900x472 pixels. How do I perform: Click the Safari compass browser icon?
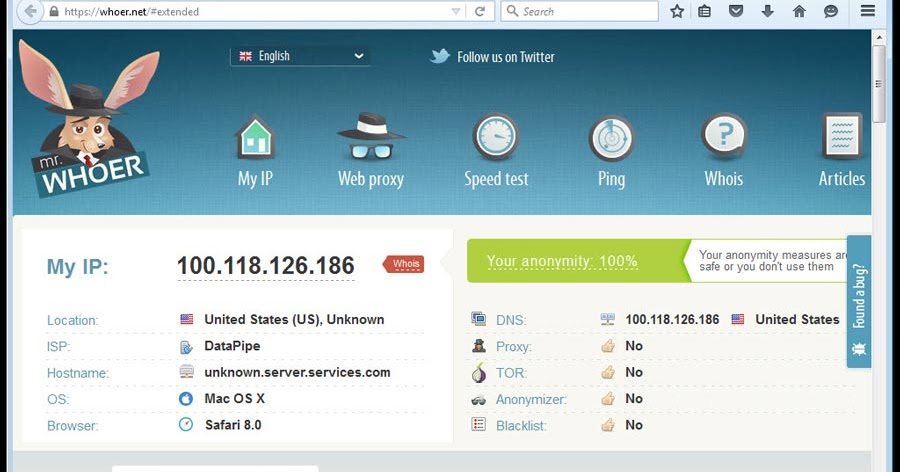186,425
